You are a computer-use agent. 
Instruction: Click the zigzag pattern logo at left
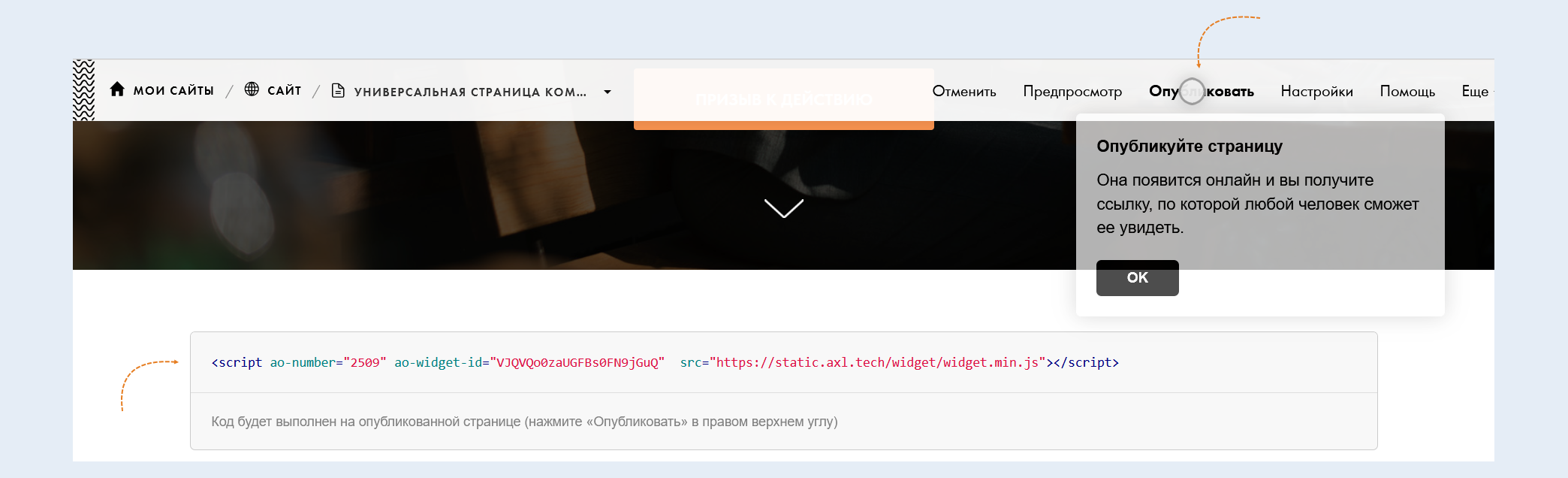[83, 90]
